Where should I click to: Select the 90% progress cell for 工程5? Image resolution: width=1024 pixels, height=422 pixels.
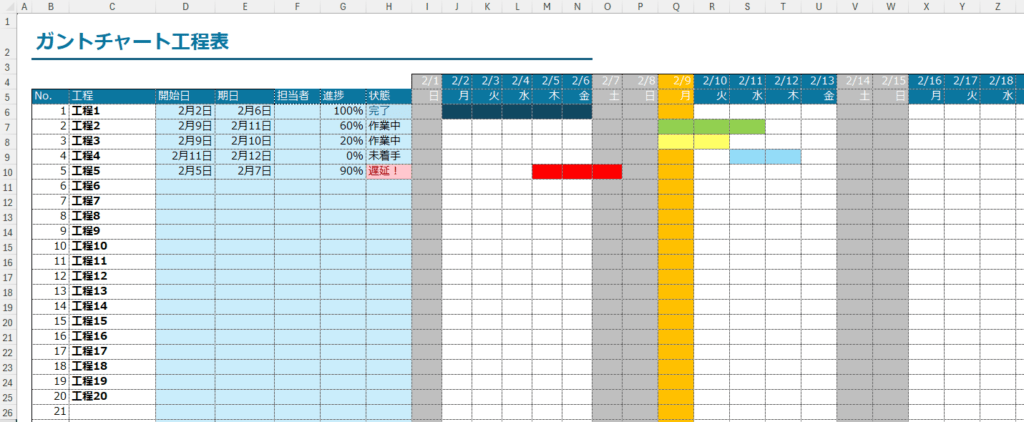(x=342, y=172)
